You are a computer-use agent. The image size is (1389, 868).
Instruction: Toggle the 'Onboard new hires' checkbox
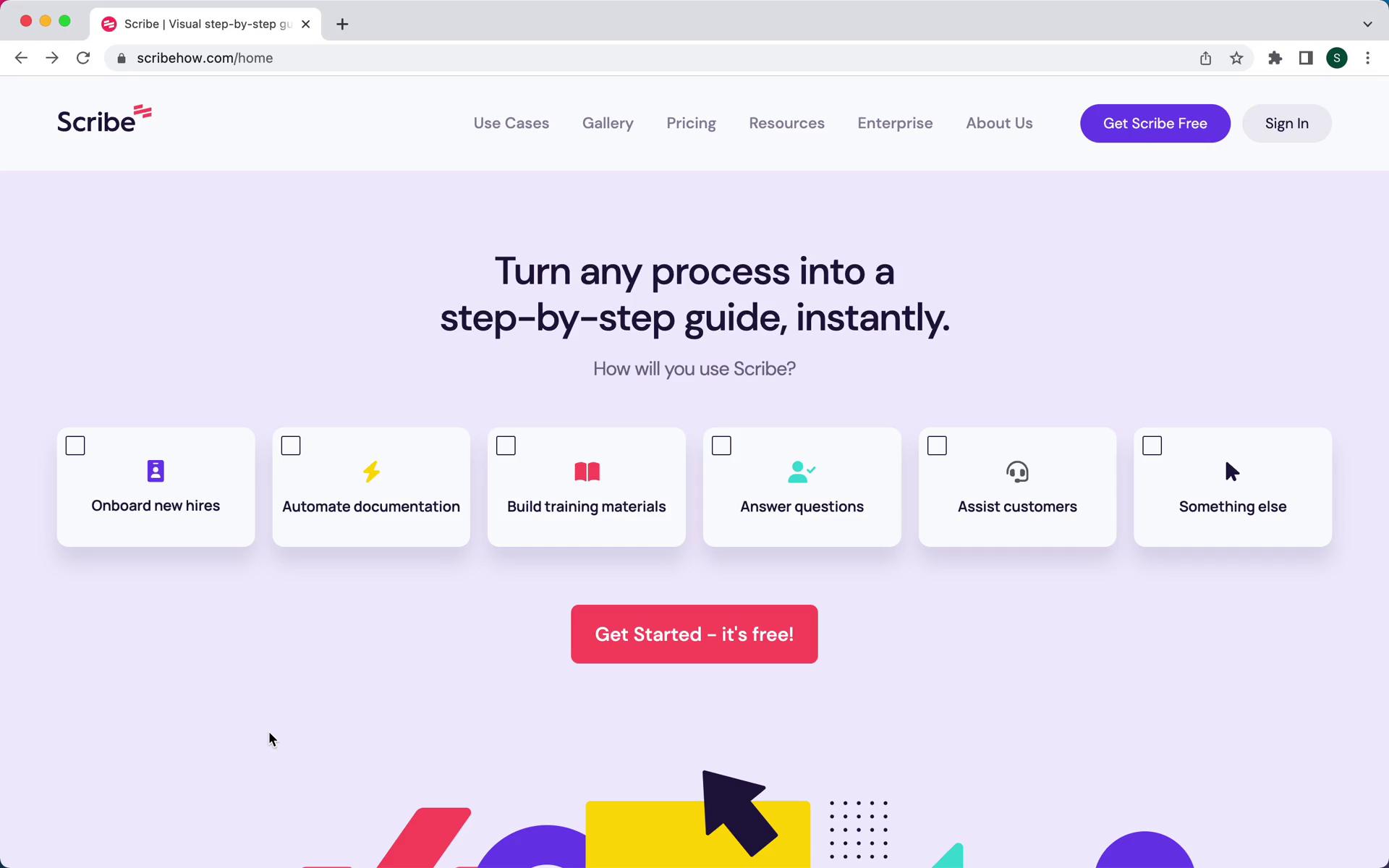tap(75, 444)
